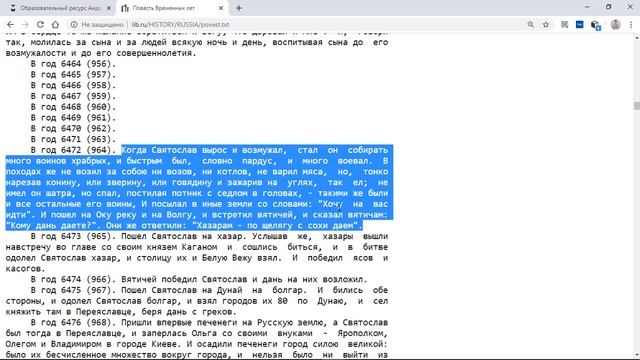Click the text 'В год 6472 (964).'
The width and height of the screenshot is (640, 360).
coord(73,150)
